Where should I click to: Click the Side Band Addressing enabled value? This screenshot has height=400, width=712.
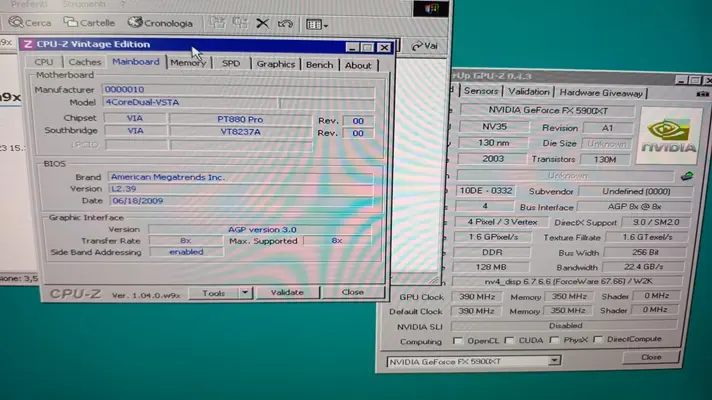coord(186,252)
